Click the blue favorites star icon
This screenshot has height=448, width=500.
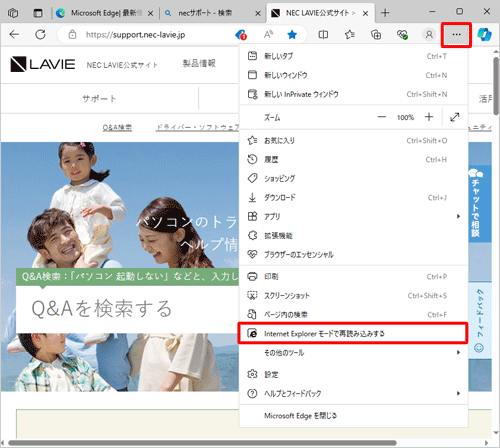(292, 34)
